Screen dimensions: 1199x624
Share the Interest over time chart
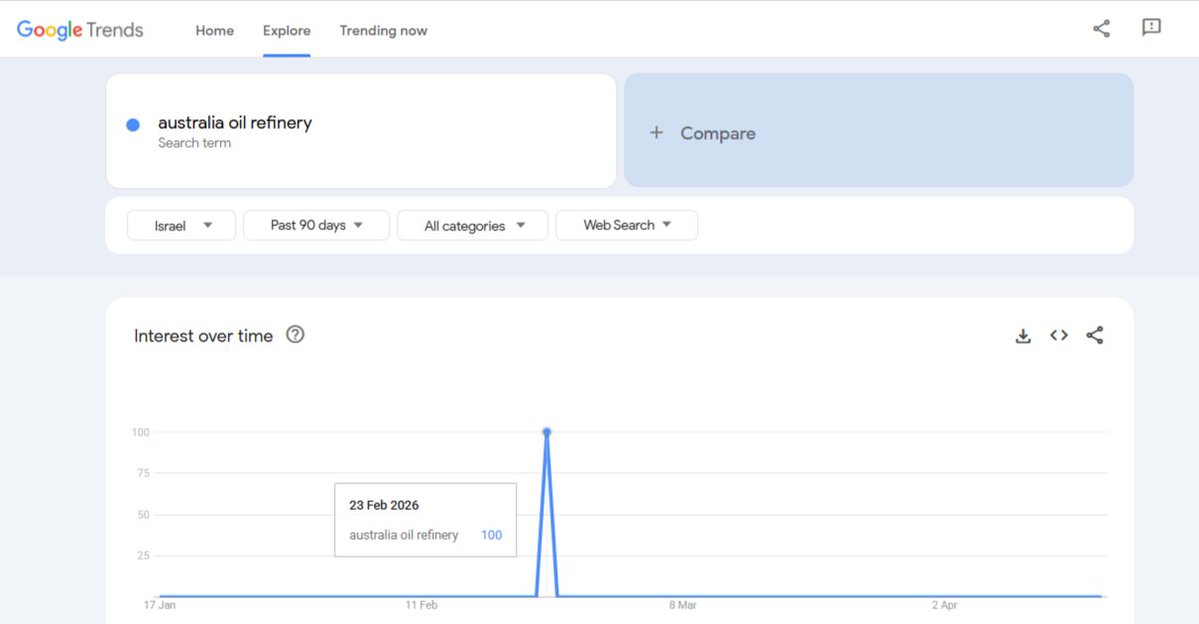coord(1095,335)
